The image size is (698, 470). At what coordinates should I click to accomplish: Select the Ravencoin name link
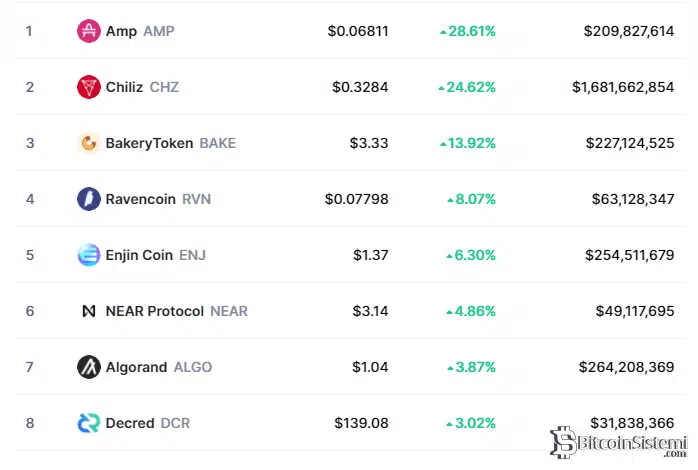pyautogui.click(x=141, y=199)
